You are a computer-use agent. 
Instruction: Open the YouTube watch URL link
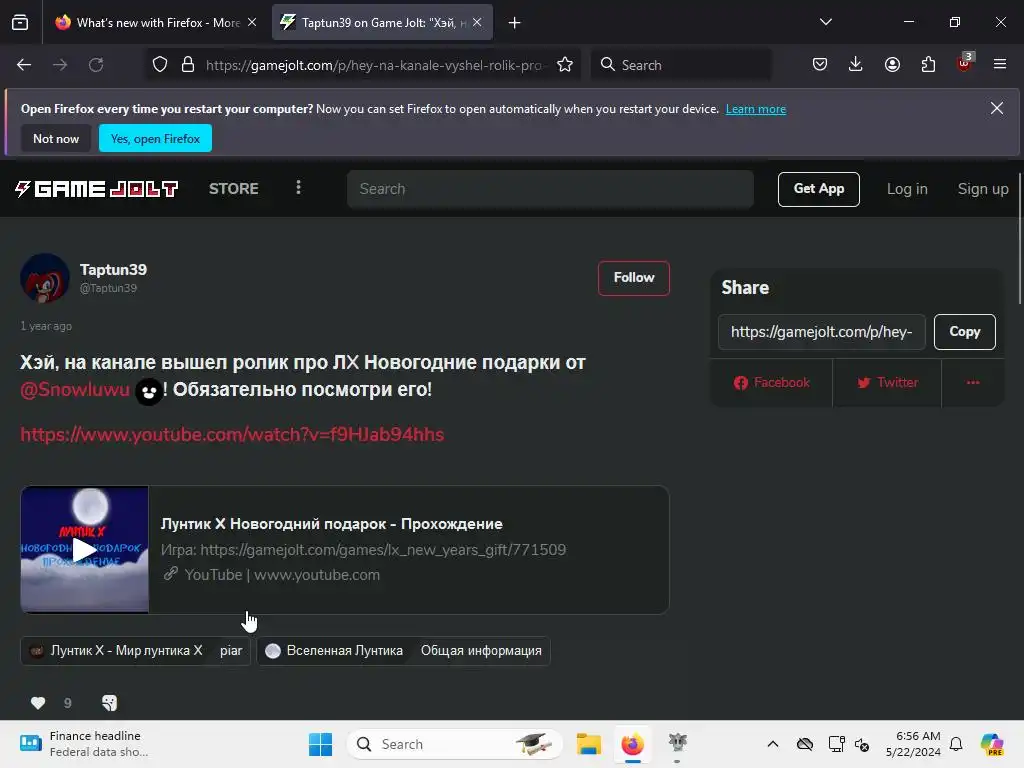[232, 434]
